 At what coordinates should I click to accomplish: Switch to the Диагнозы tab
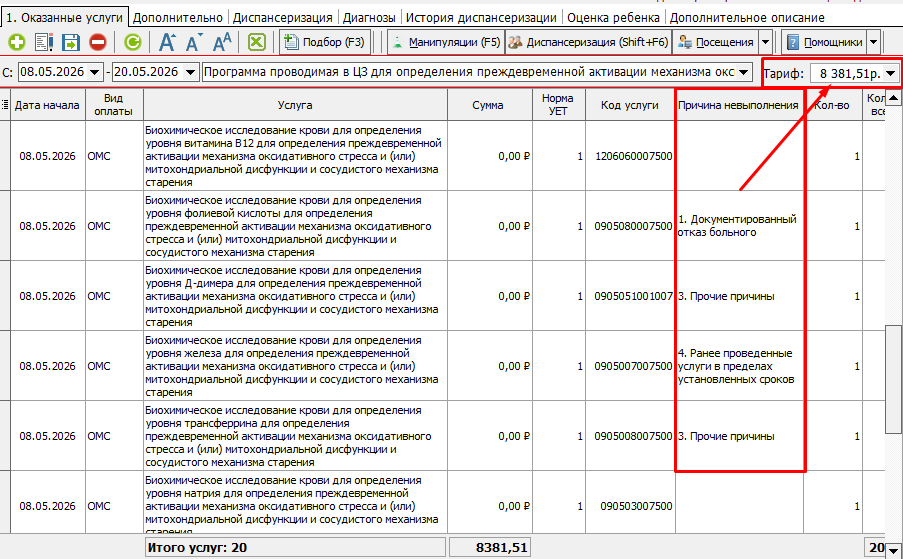pyautogui.click(x=369, y=18)
